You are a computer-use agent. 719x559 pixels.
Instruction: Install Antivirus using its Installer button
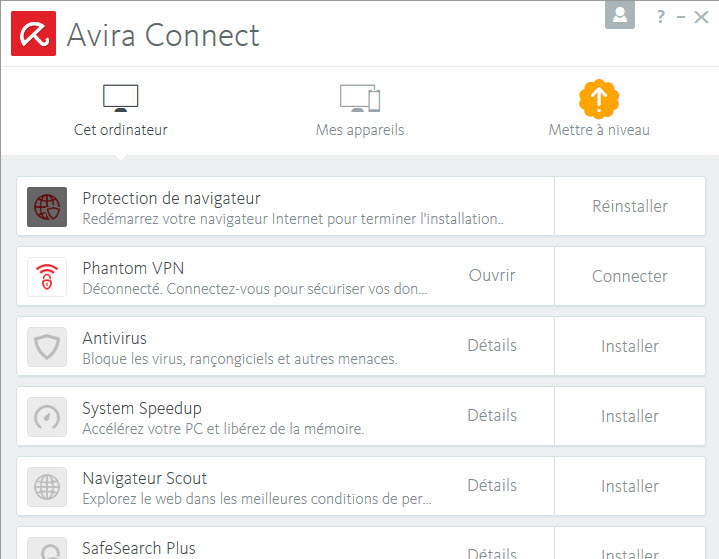pyautogui.click(x=630, y=346)
